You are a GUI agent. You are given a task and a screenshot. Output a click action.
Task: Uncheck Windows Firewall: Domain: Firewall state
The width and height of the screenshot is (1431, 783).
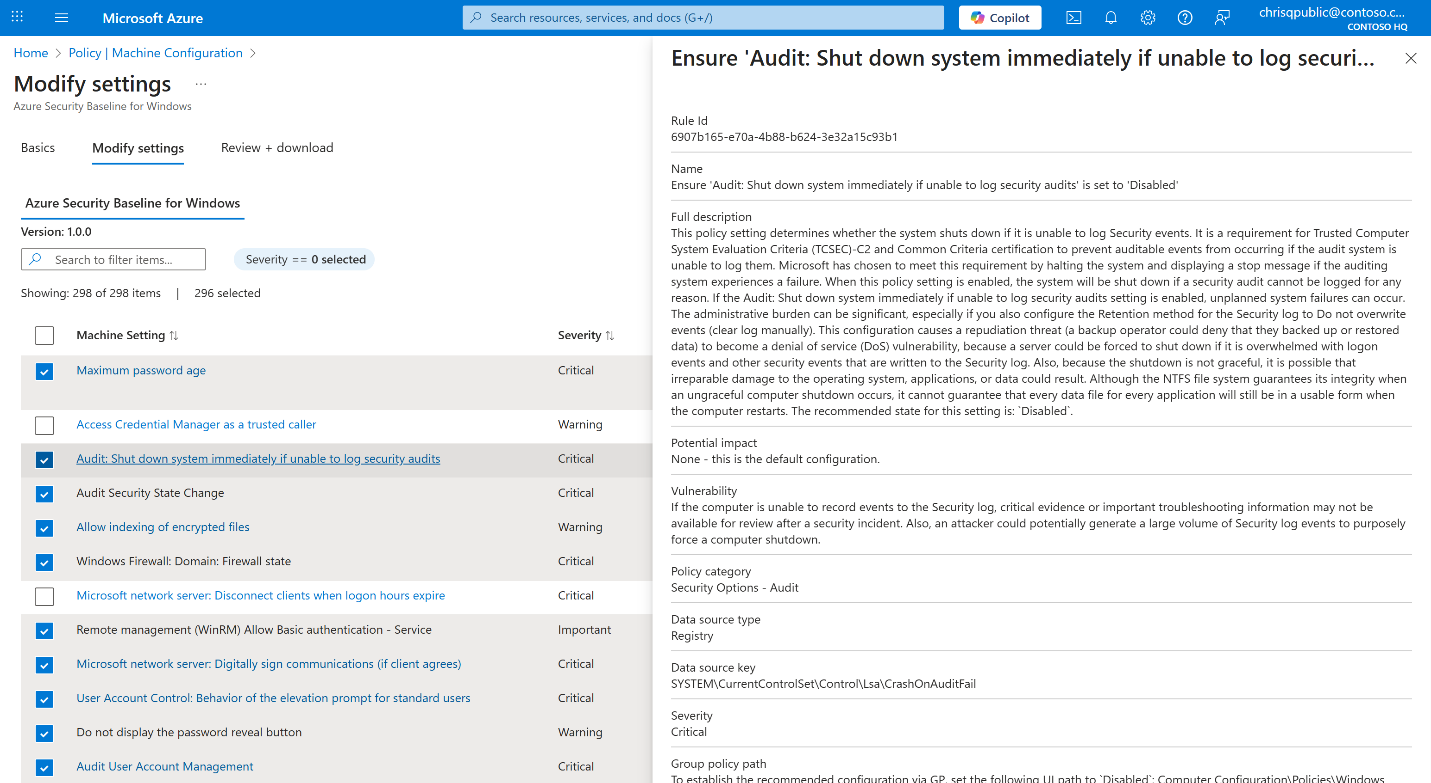[44, 562]
